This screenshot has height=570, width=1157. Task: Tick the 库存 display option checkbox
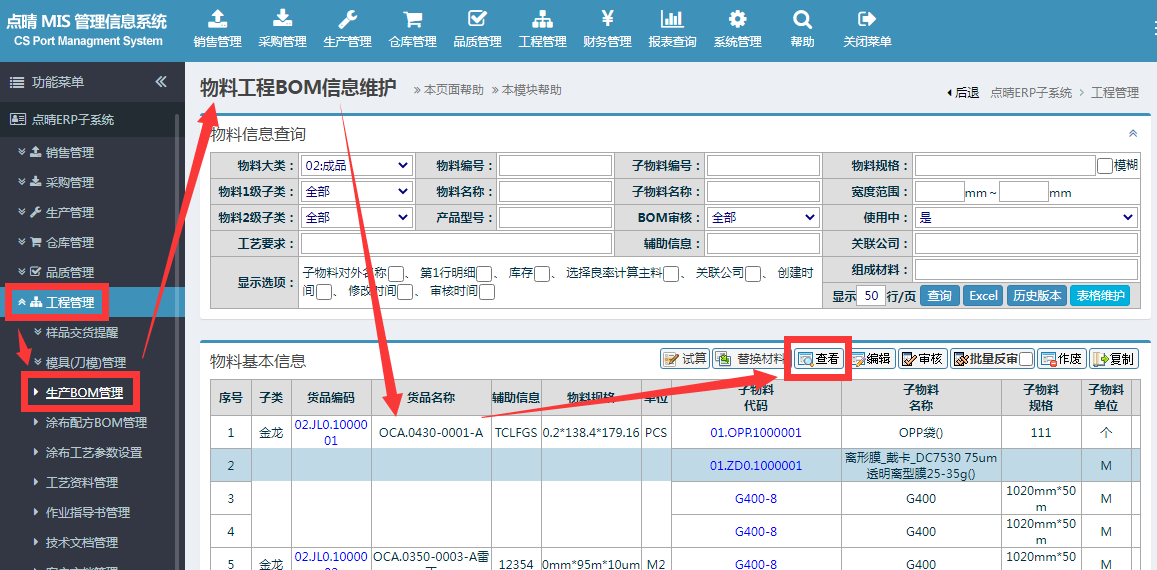tap(541, 273)
